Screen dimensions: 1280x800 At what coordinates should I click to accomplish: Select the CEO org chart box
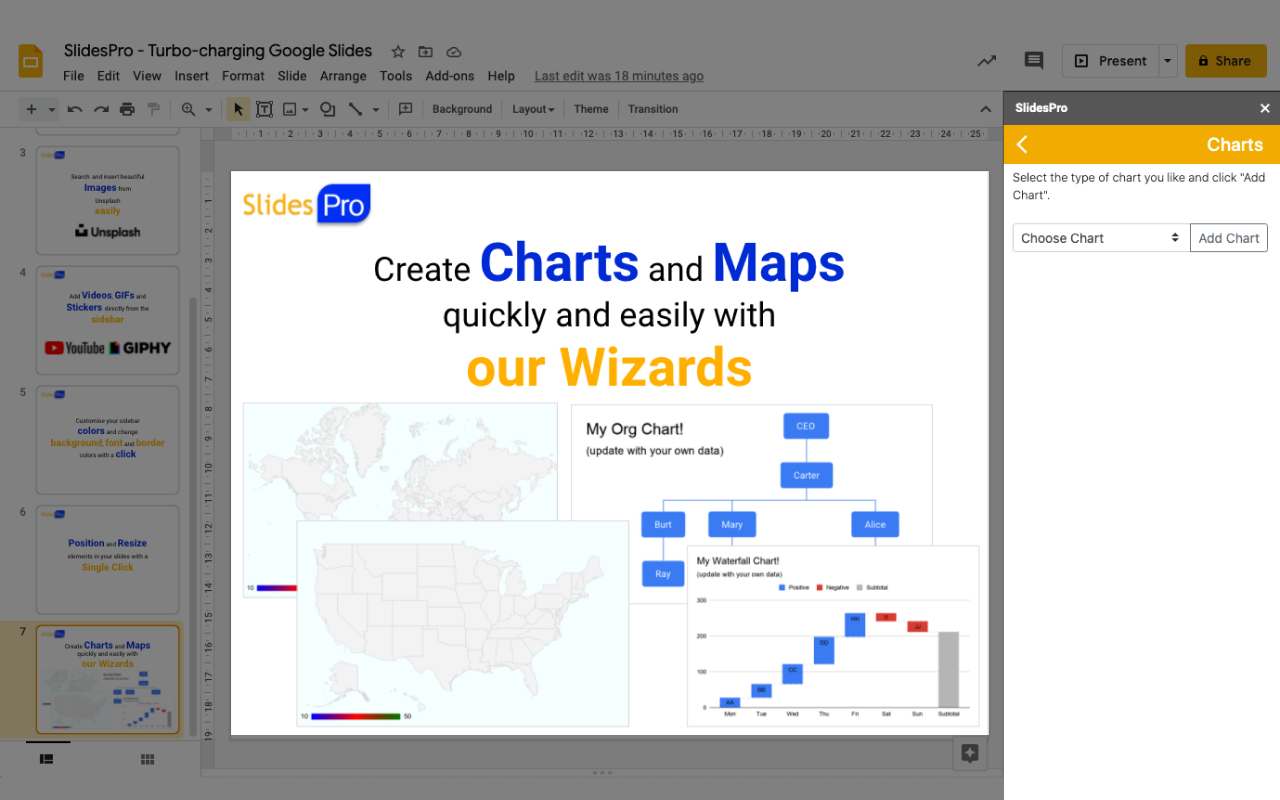[x=806, y=426]
